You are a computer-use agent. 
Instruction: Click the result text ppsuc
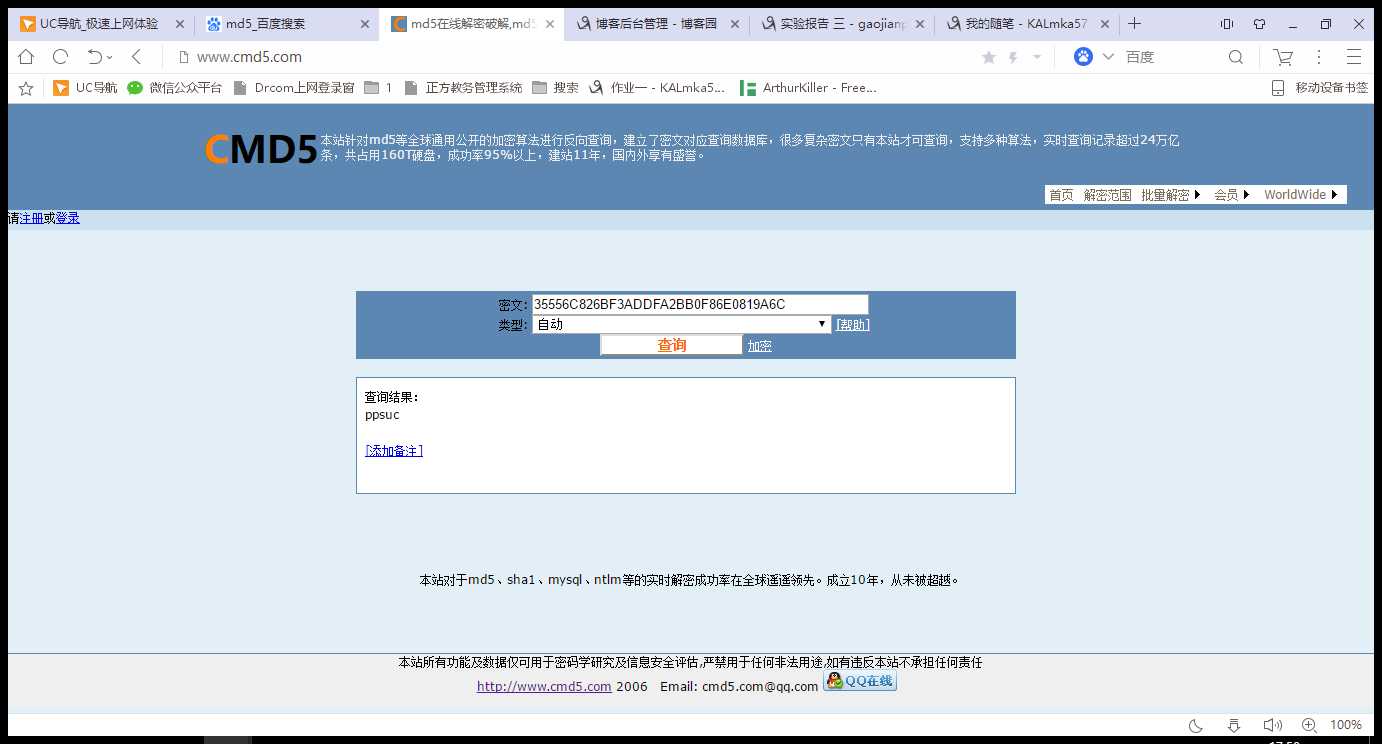(382, 415)
